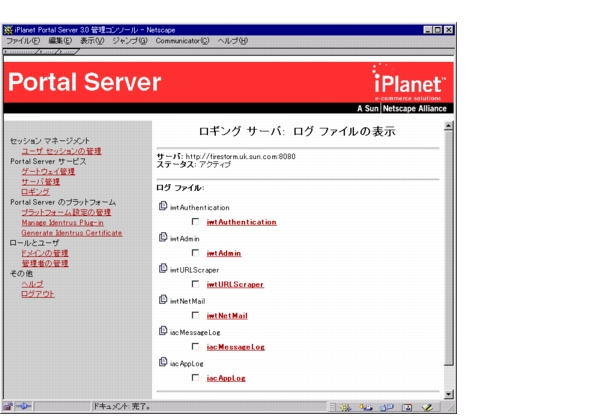Click the vertical scrollbar thumb in content pane
The width and height of the screenshot is (610, 416).
click(449, 248)
